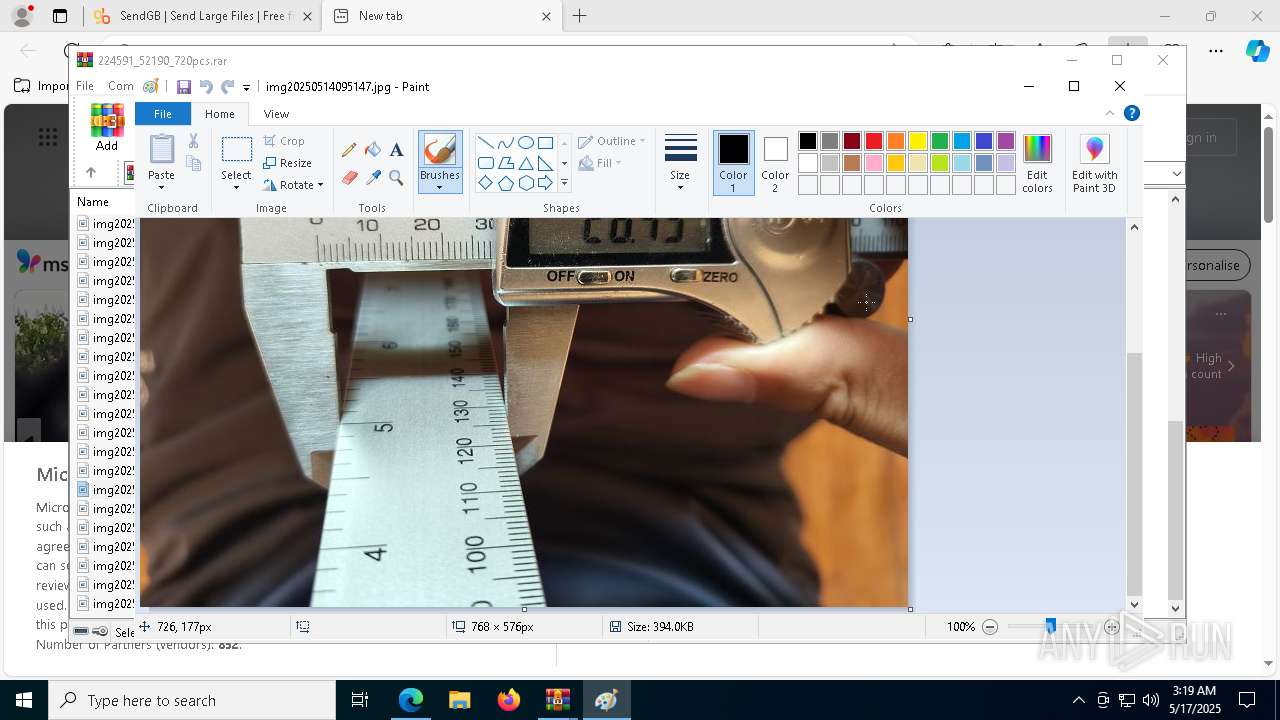Open Paint Help question mark icon
Image resolution: width=1280 pixels, height=720 pixels.
(1132, 113)
